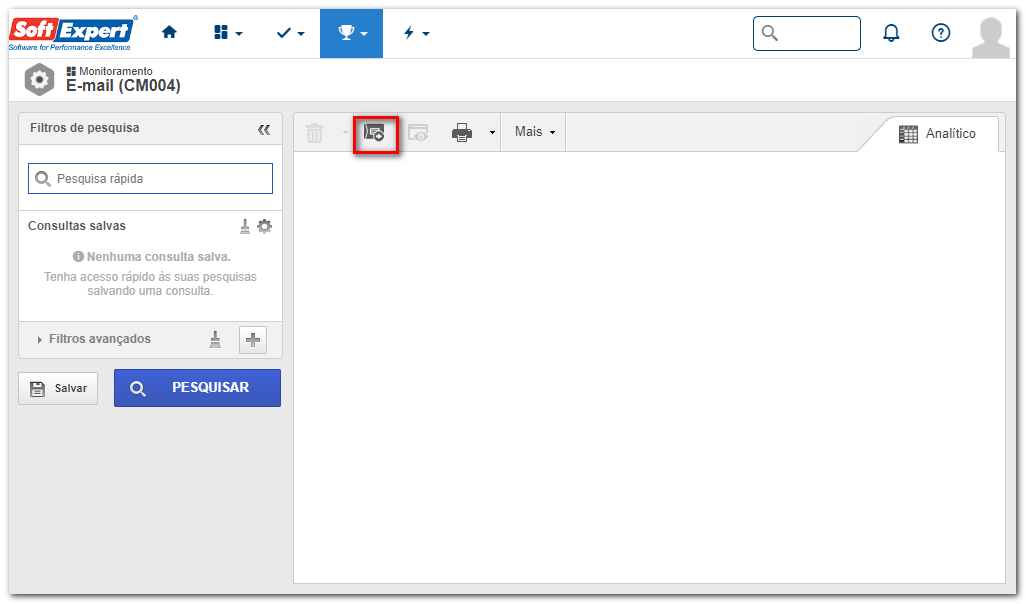
Task: Open the lightning bolt menu
Action: 416,33
